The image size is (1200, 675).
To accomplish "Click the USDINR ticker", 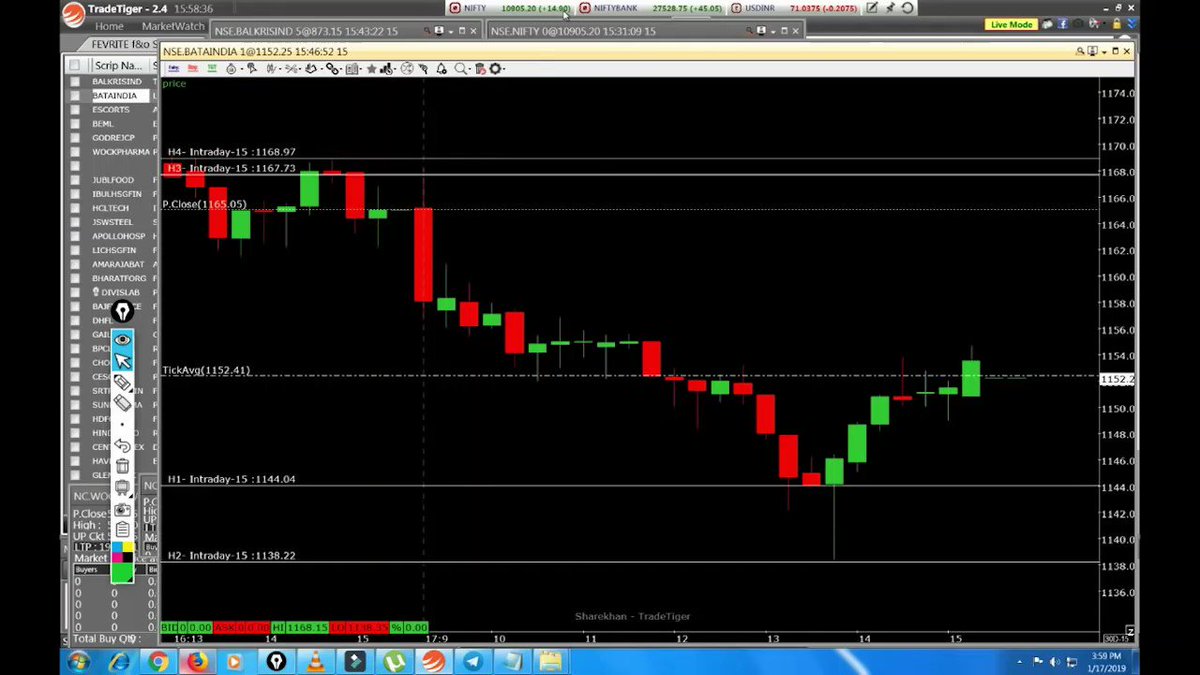I will pos(794,8).
